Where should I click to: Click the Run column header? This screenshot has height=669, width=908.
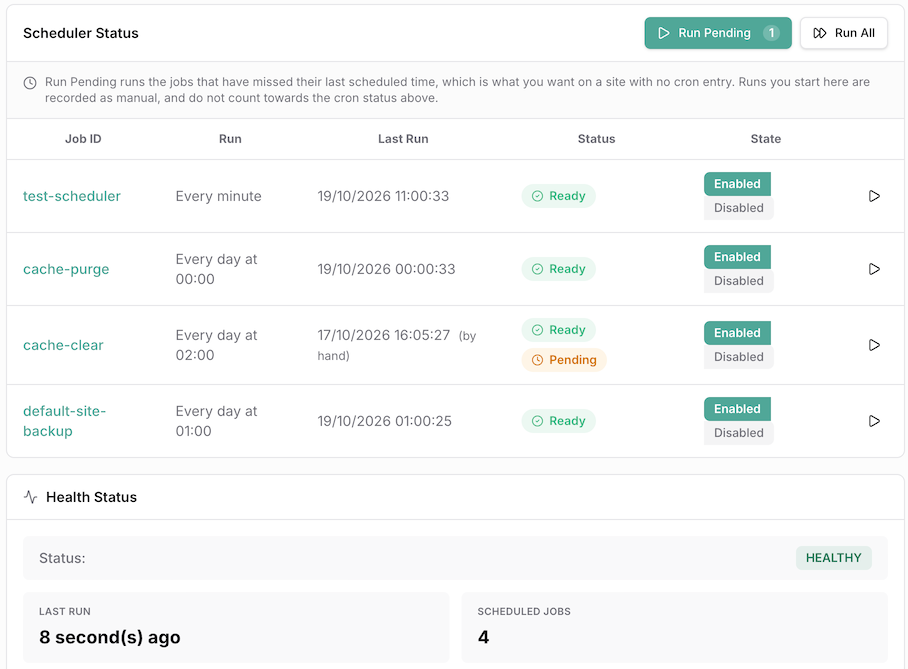click(230, 139)
